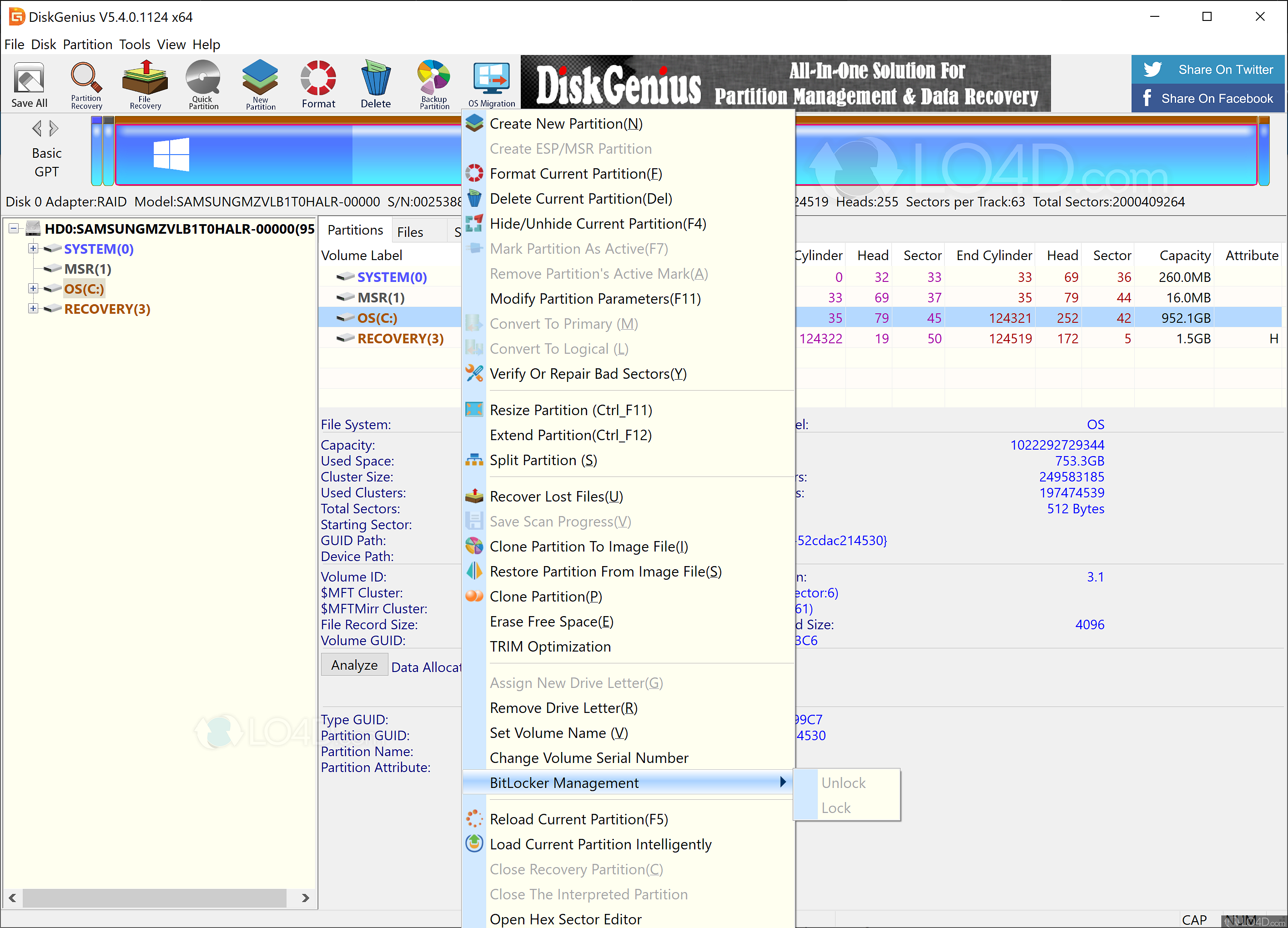The image size is (1288, 928).
Task: Go to next disk with right arrow
Action: click(54, 129)
